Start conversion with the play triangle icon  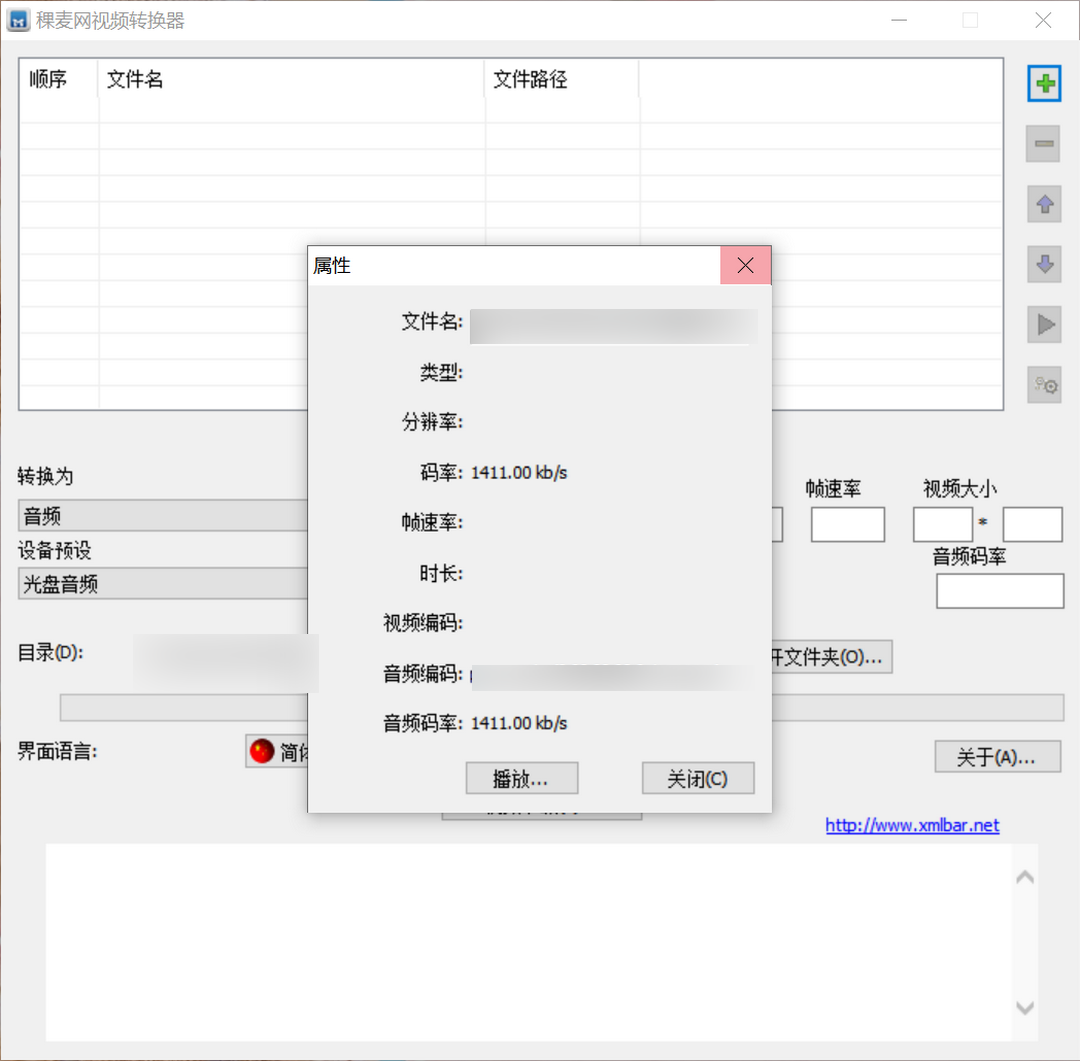point(1044,324)
